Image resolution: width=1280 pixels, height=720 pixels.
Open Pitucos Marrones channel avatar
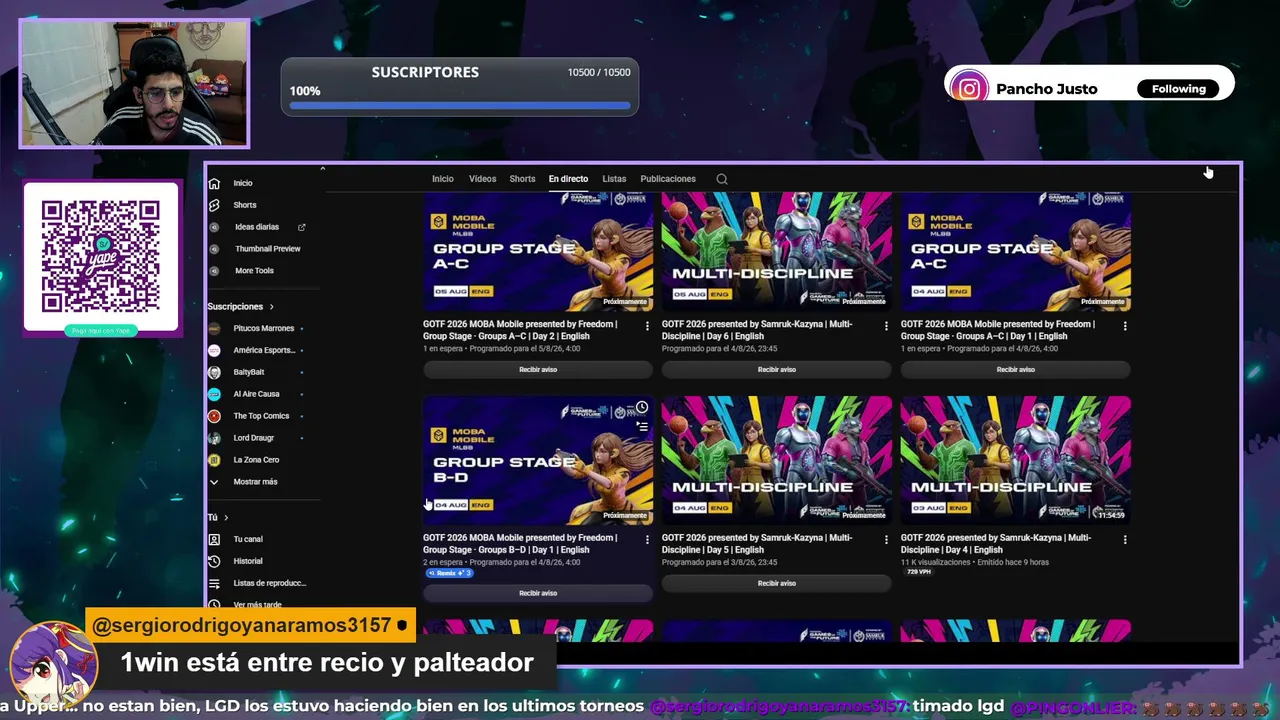pyautogui.click(x=214, y=328)
